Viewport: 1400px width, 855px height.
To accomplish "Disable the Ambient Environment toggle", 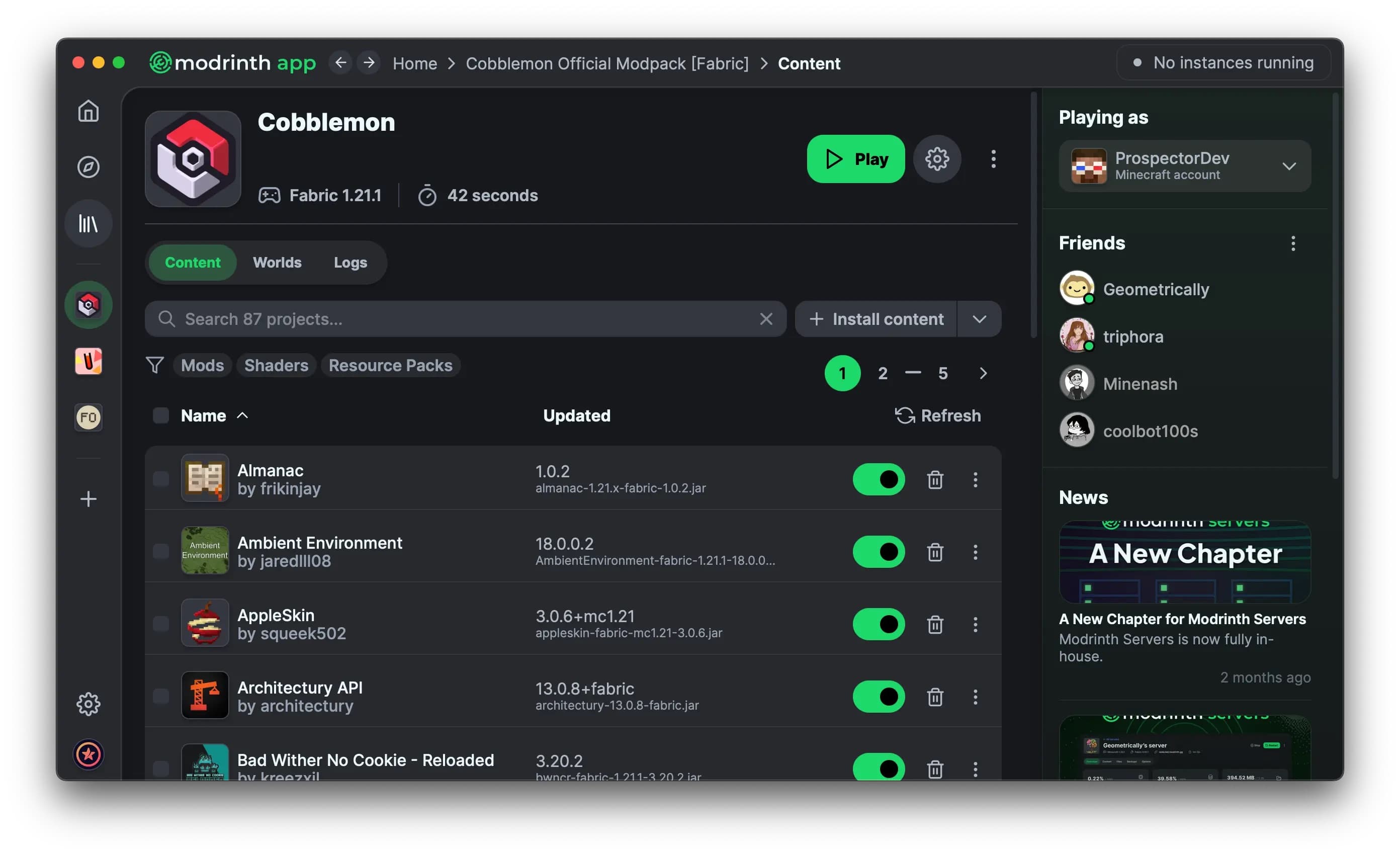I will point(879,552).
